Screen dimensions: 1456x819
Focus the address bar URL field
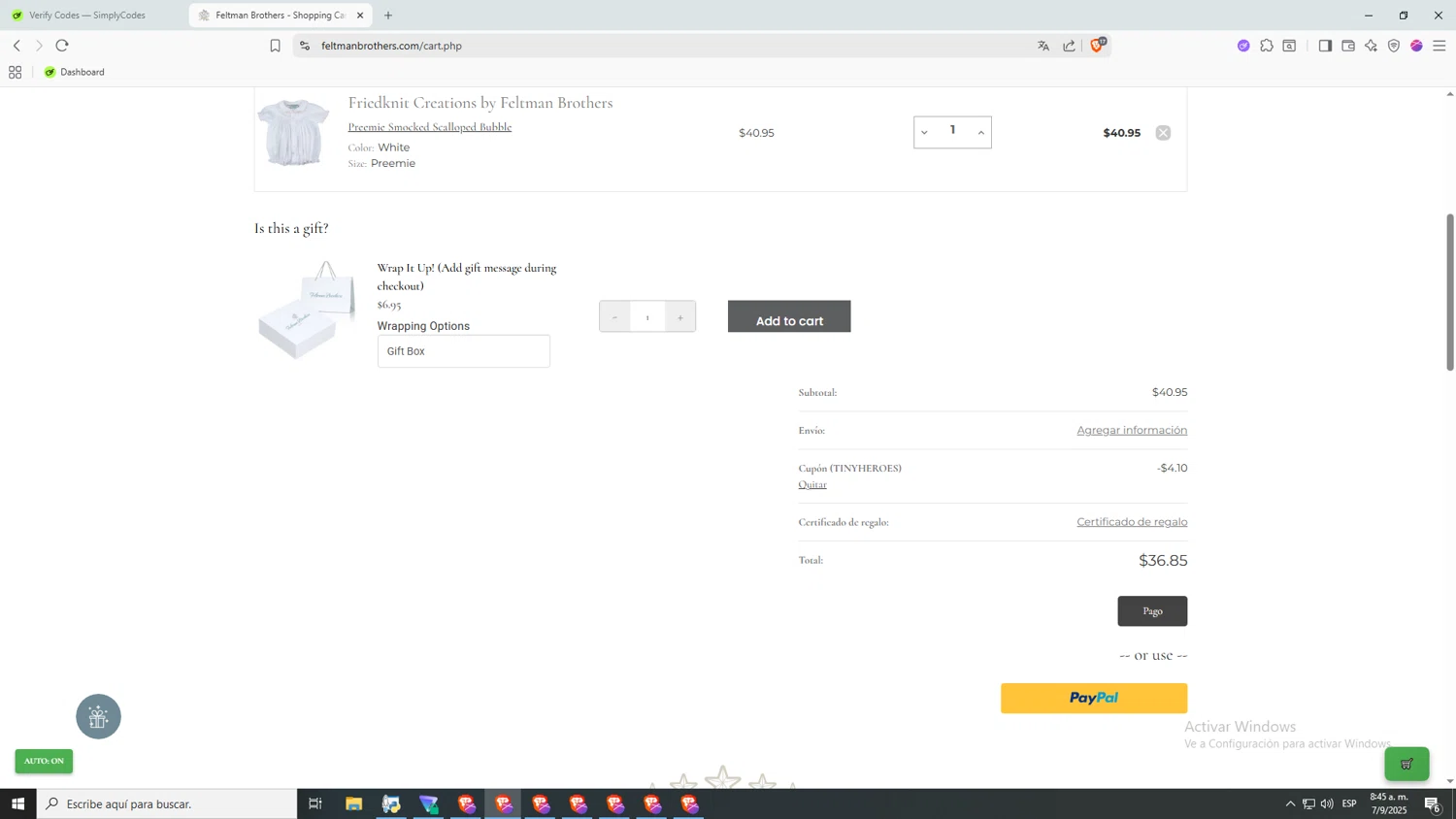[670, 46]
